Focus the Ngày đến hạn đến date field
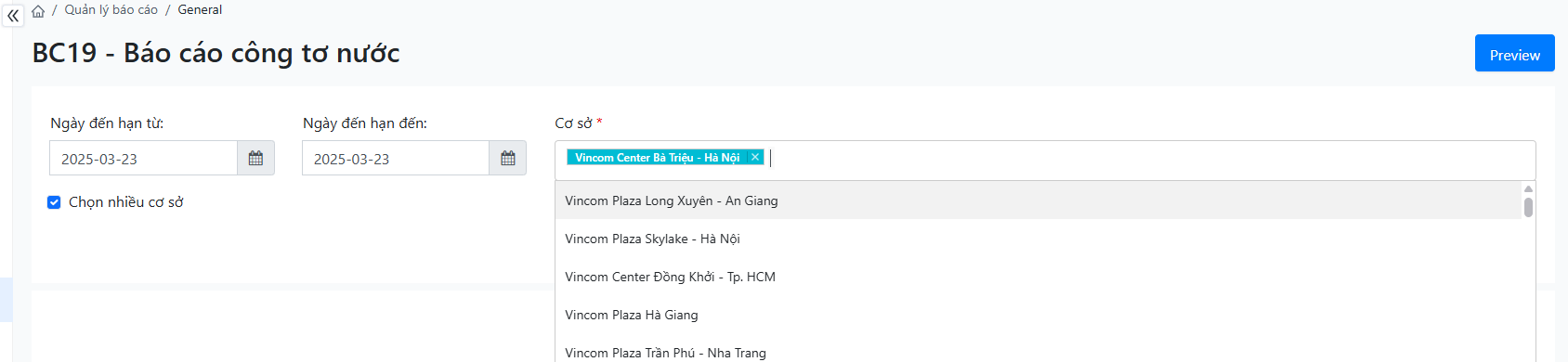 click(396, 159)
